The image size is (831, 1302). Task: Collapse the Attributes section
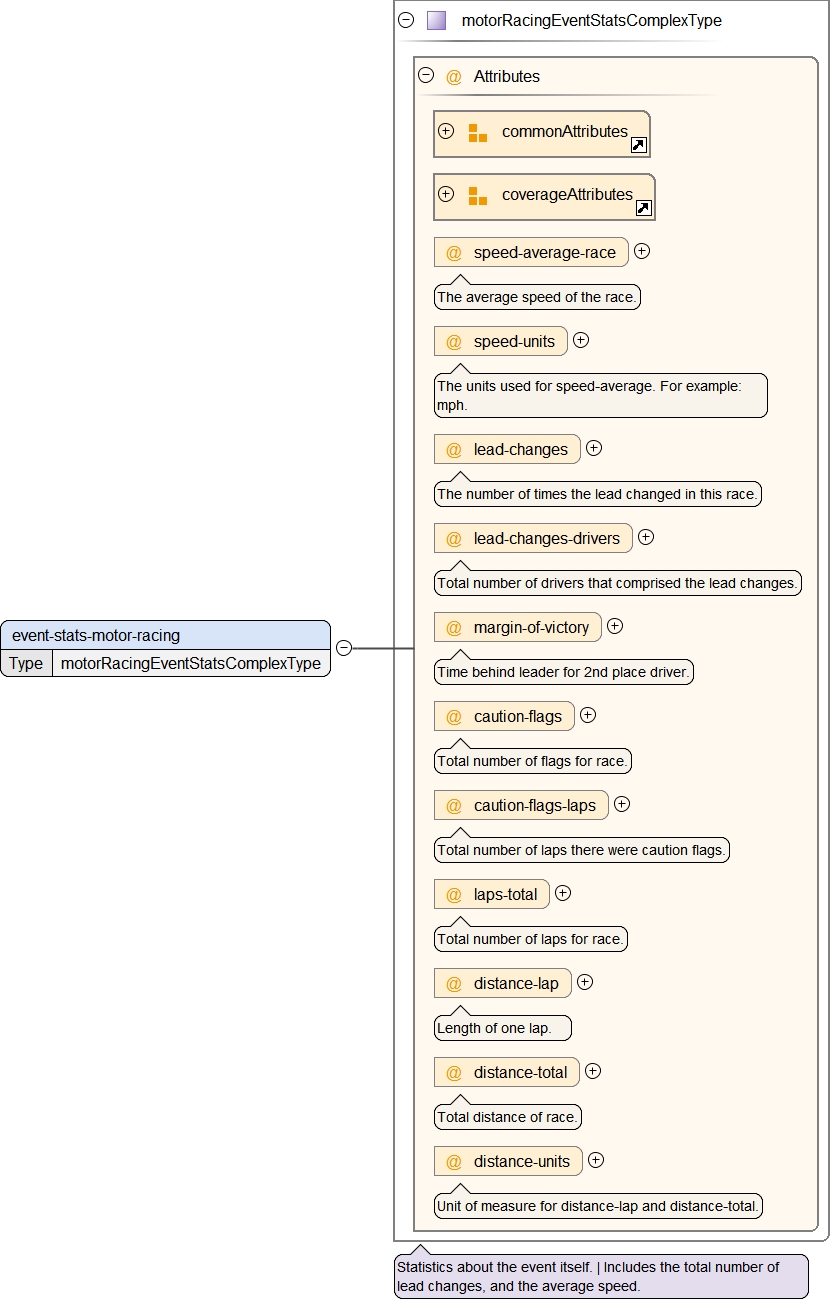click(x=426, y=75)
